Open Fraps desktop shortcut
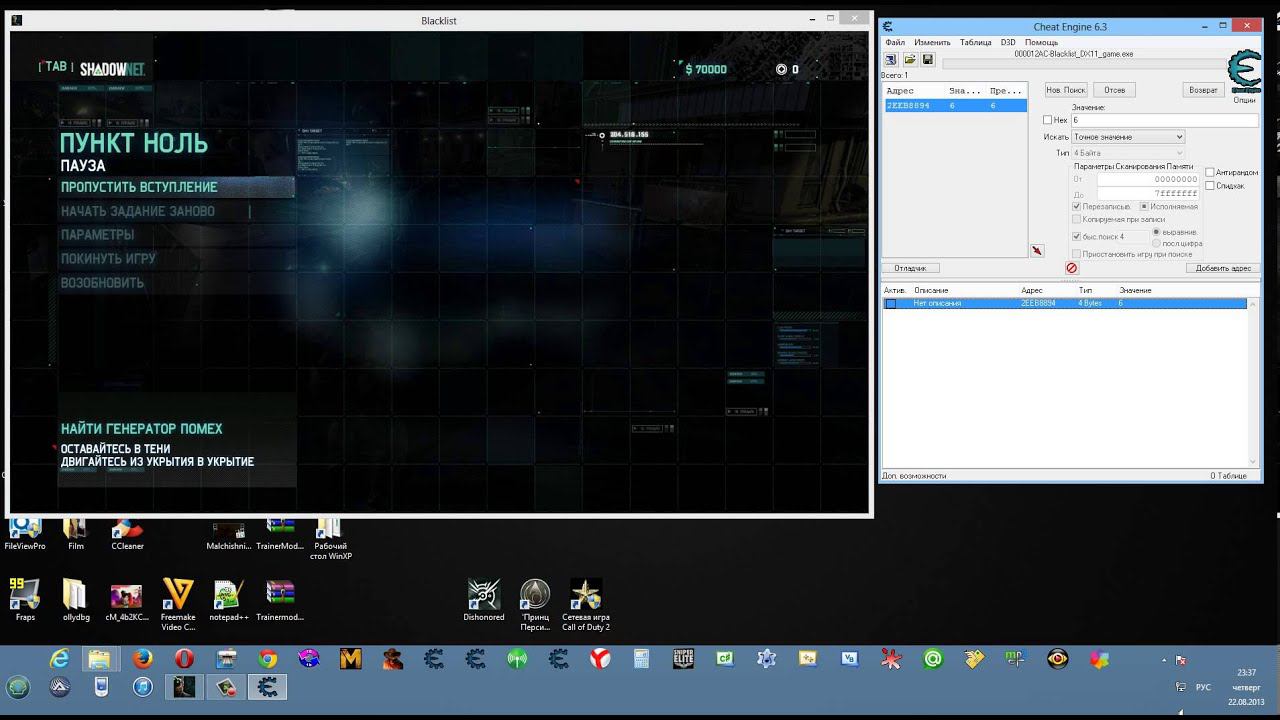1280x720 pixels. [25, 600]
